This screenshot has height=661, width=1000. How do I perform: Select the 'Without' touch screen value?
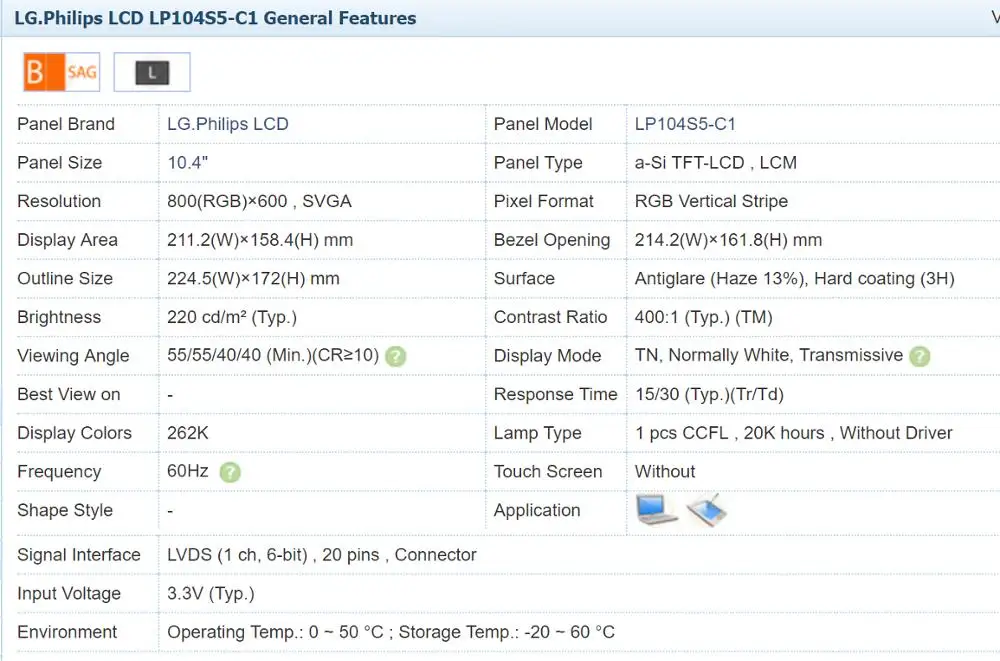click(x=665, y=472)
